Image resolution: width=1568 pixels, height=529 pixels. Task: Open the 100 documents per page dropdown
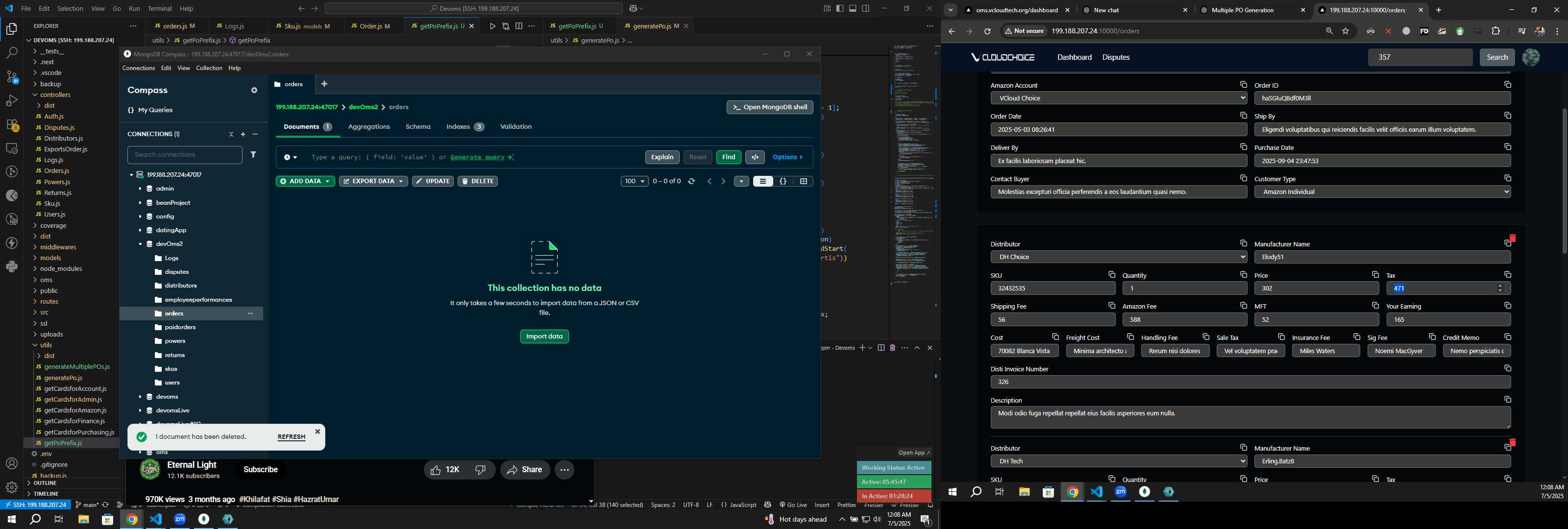(634, 181)
